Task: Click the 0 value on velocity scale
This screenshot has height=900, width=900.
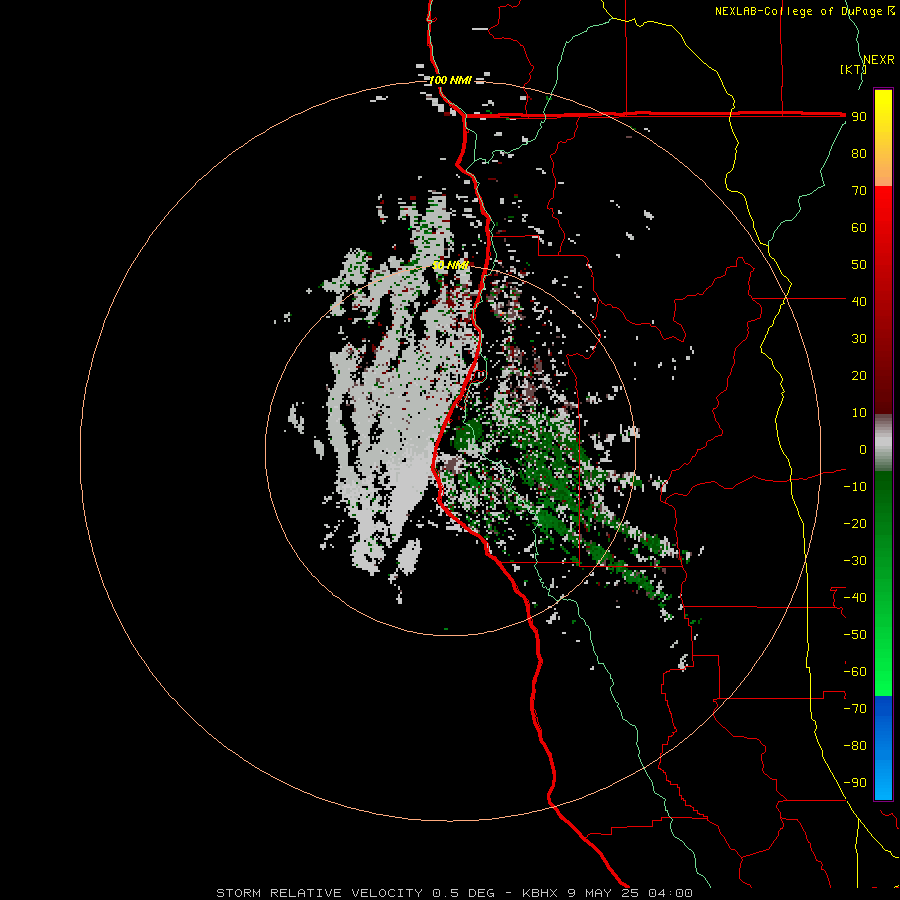Action: (x=863, y=449)
